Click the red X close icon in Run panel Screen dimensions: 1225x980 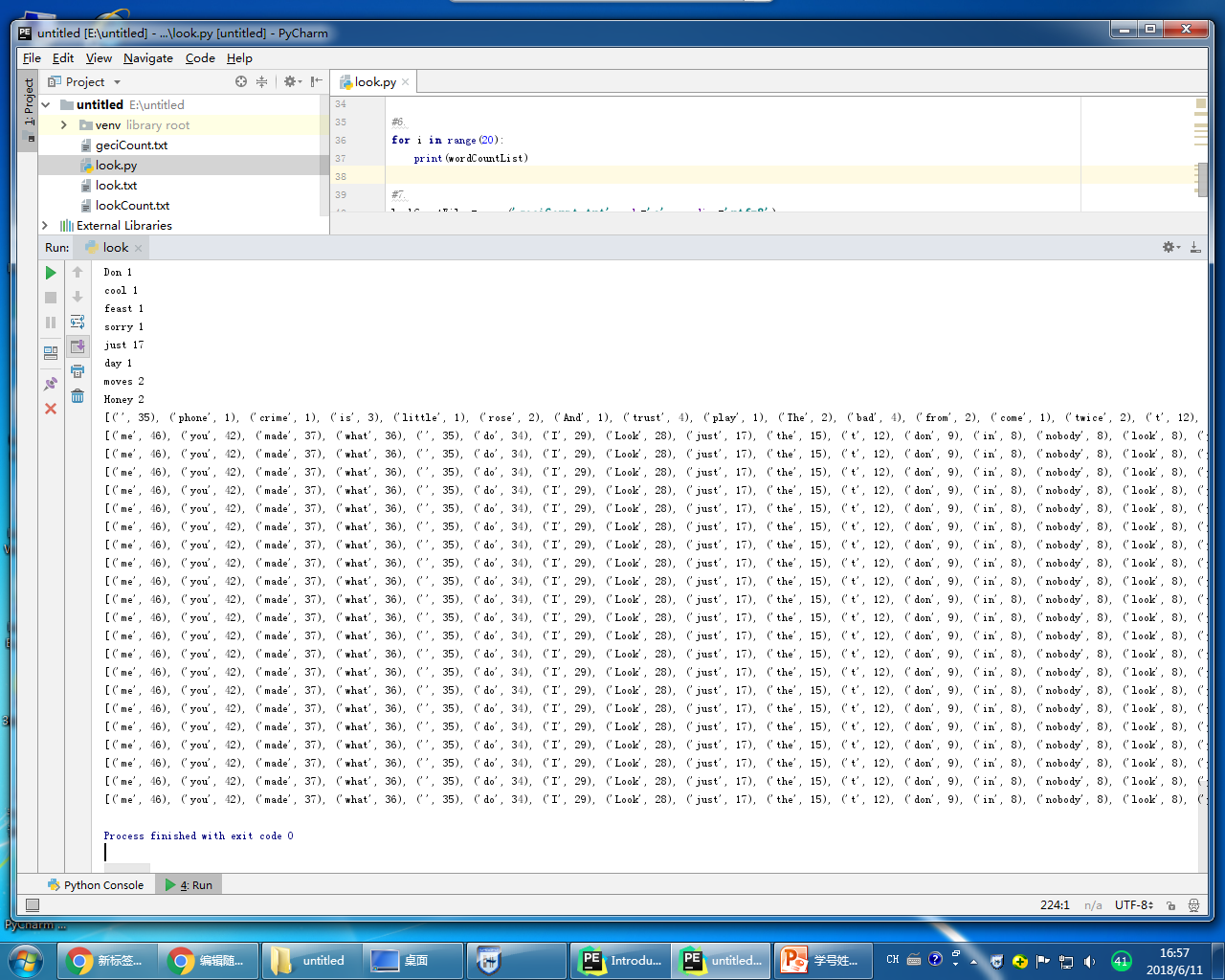tap(51, 409)
